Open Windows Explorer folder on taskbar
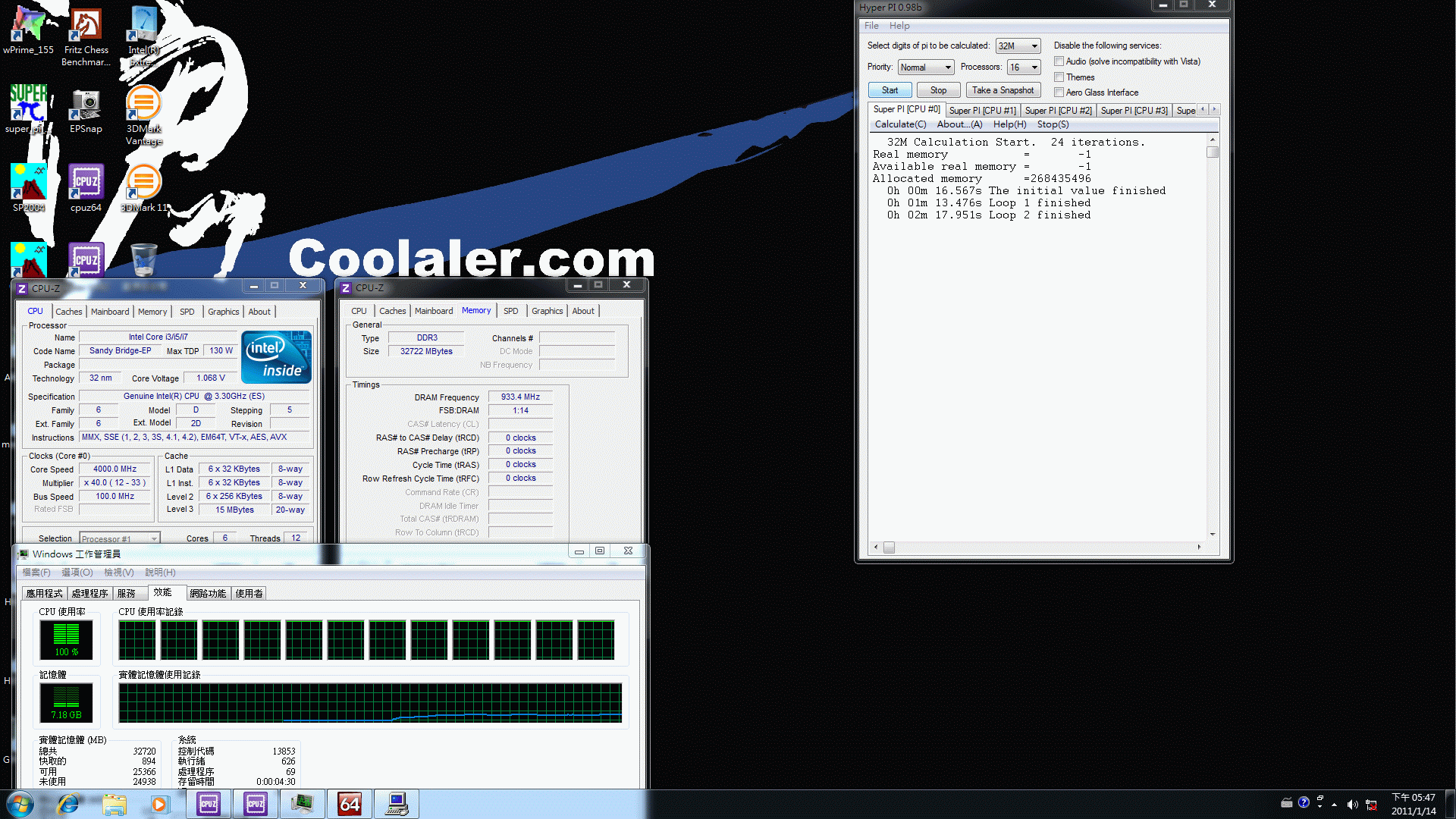Image resolution: width=1456 pixels, height=819 pixels. [115, 804]
